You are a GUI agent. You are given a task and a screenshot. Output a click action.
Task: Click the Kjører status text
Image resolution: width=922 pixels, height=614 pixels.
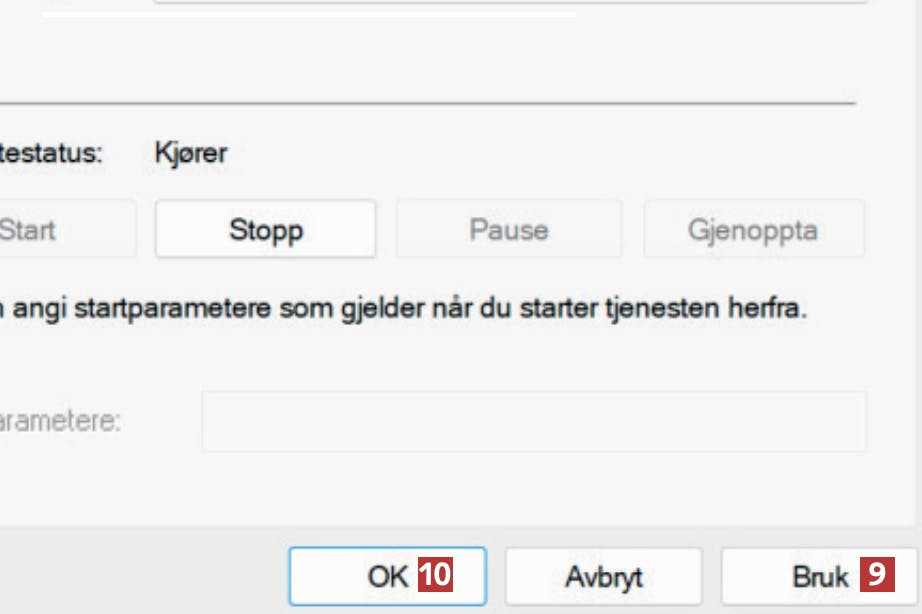pos(191,154)
